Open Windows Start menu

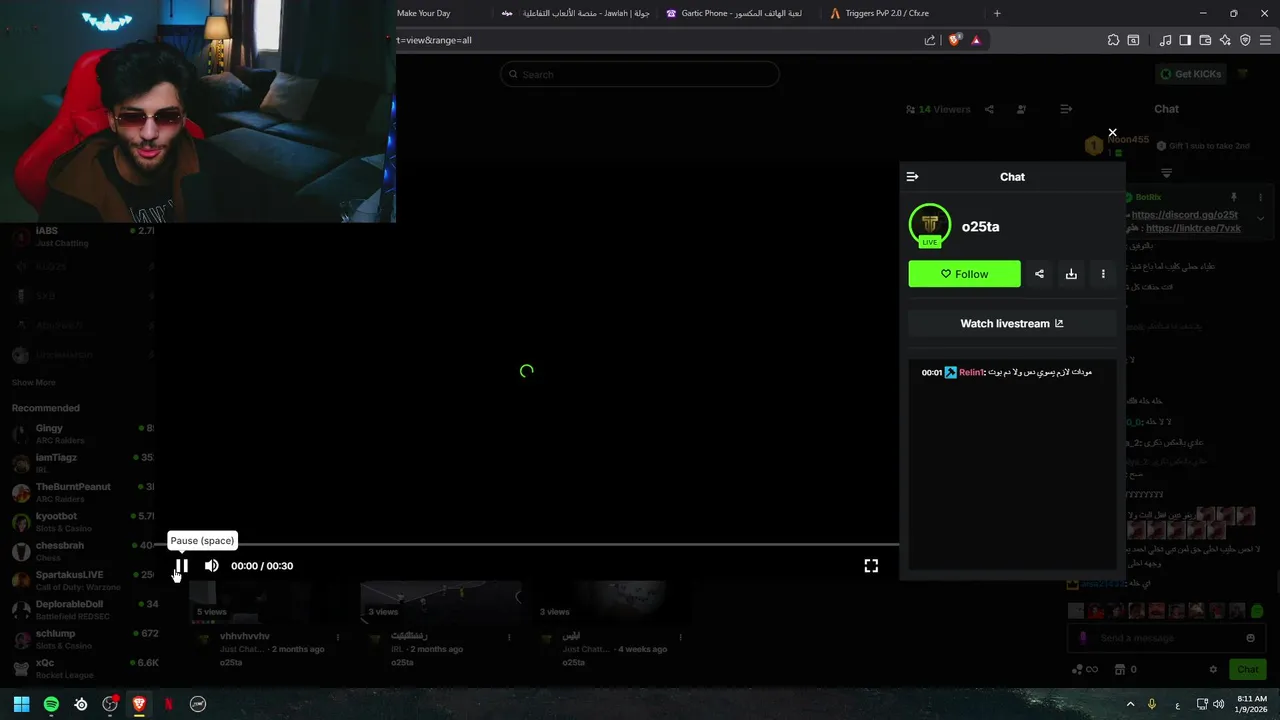pos(21,704)
